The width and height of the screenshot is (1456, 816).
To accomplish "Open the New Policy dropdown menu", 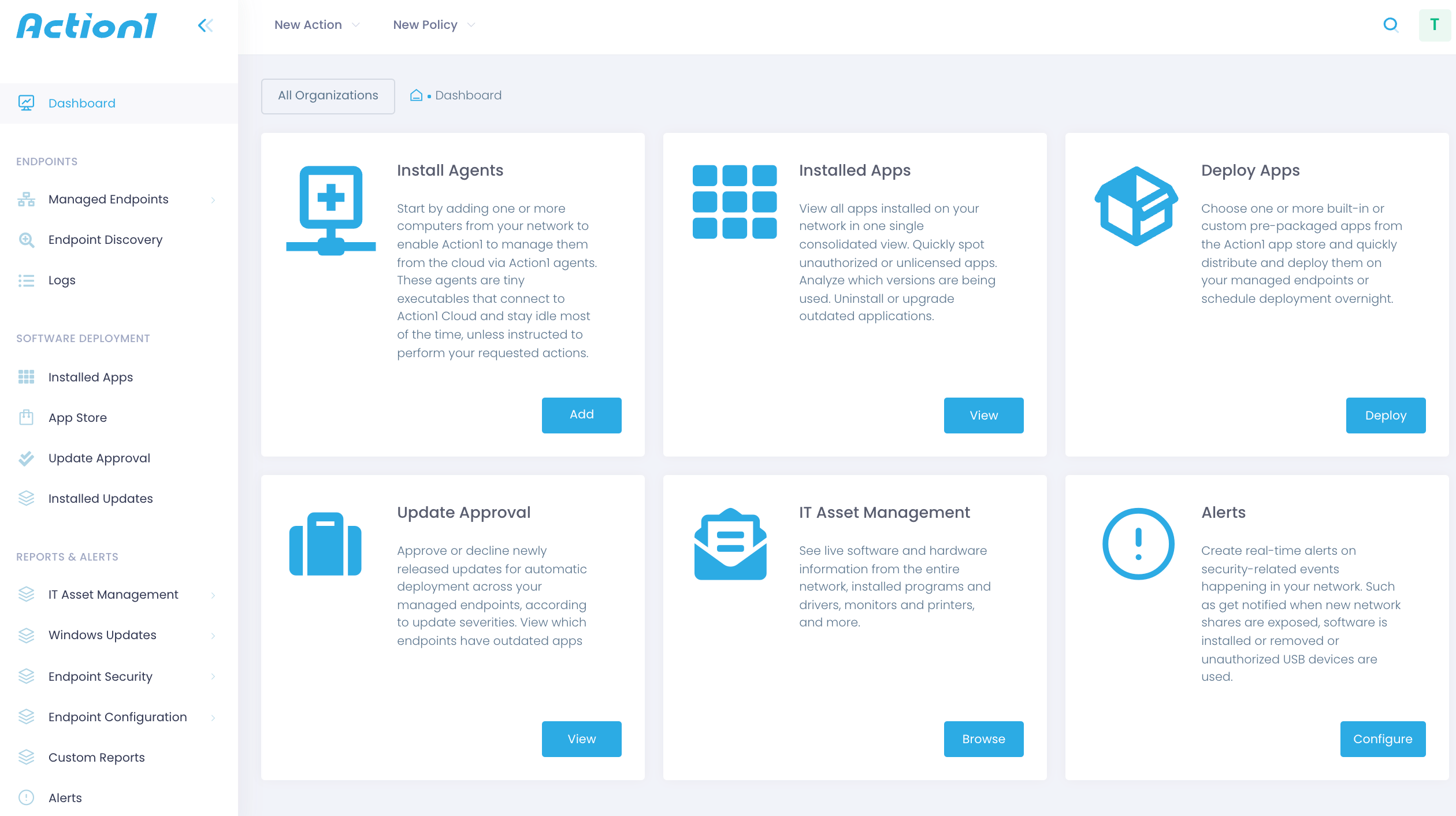I will click(x=431, y=24).
